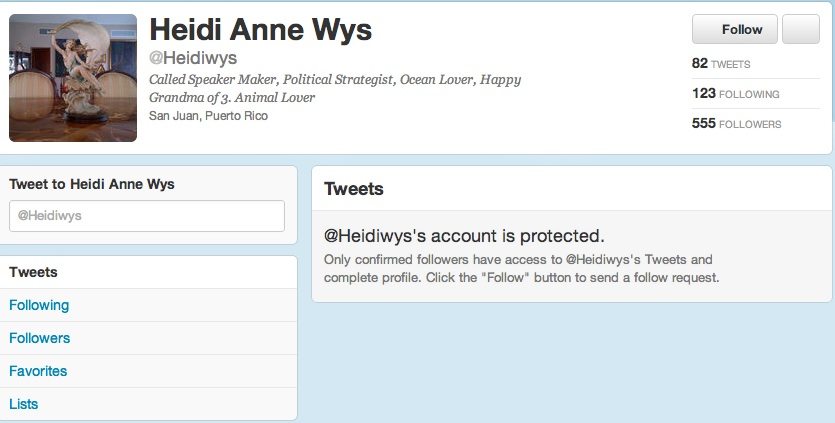This screenshot has height=423, width=835.
Task: Open the Following sidebar link
Action: tap(148, 305)
